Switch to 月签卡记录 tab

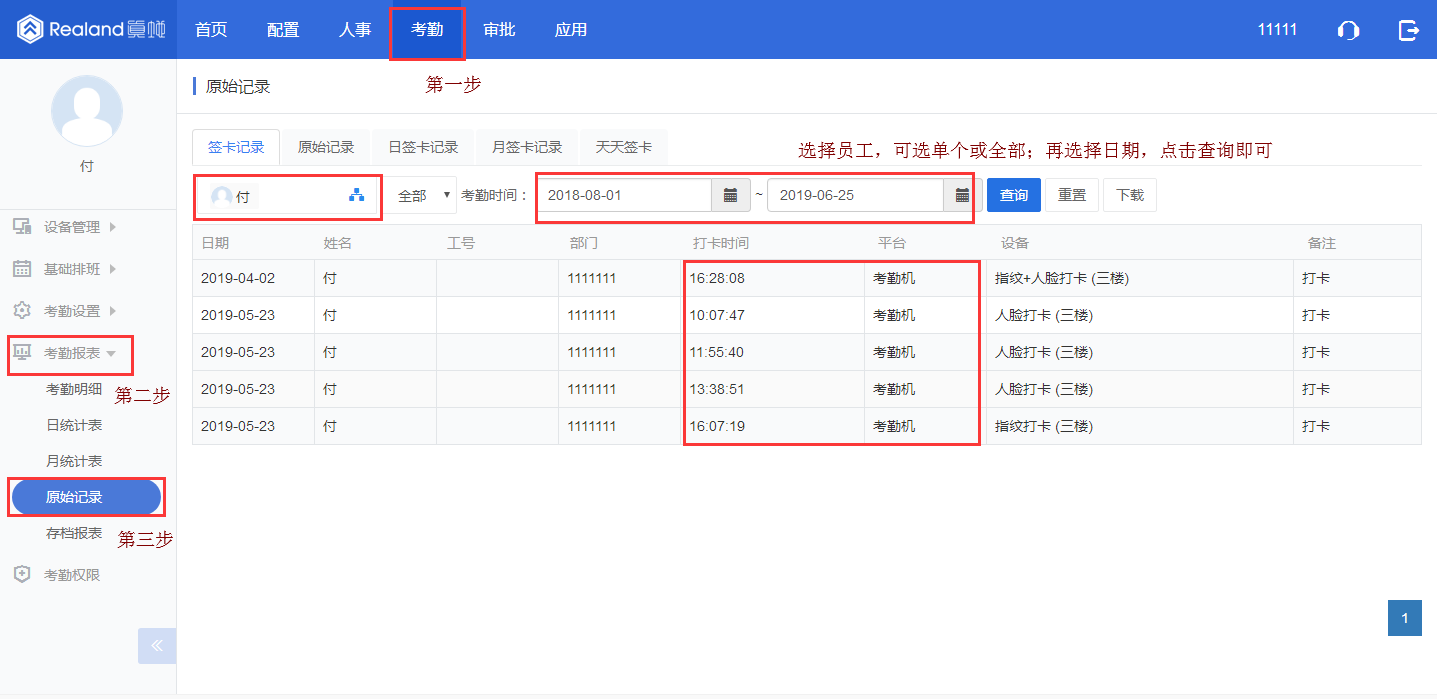coord(527,147)
